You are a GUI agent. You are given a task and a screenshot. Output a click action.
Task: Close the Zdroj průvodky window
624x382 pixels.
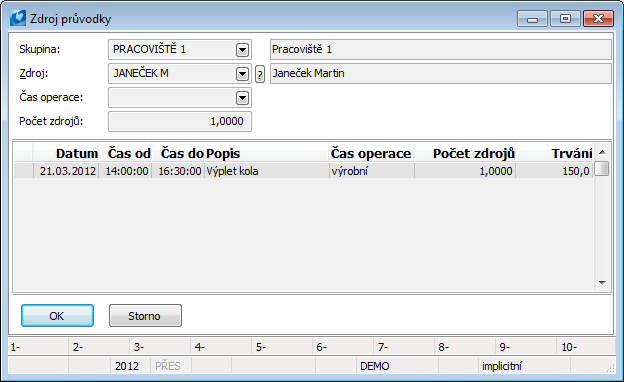pos(598,19)
